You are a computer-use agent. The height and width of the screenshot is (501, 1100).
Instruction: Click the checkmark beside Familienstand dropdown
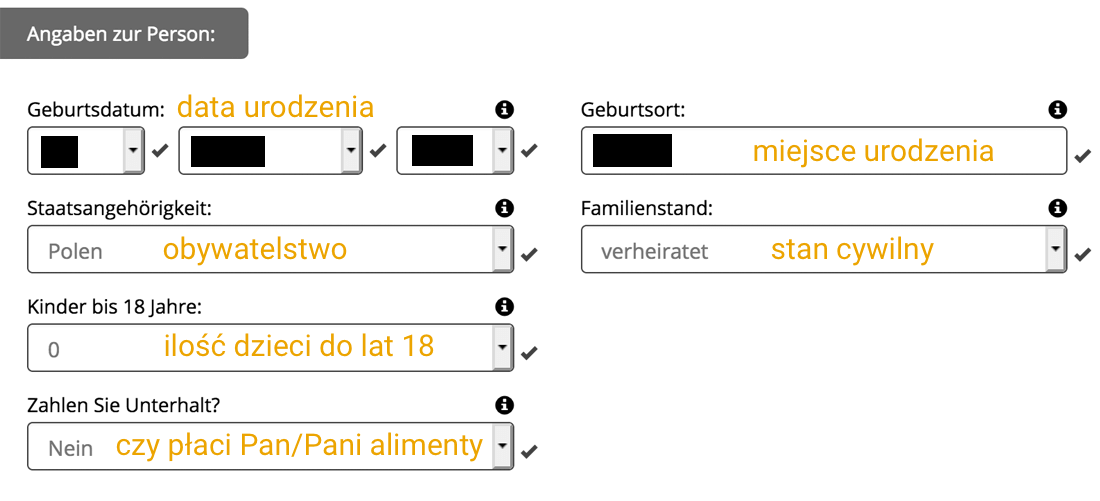[1082, 253]
